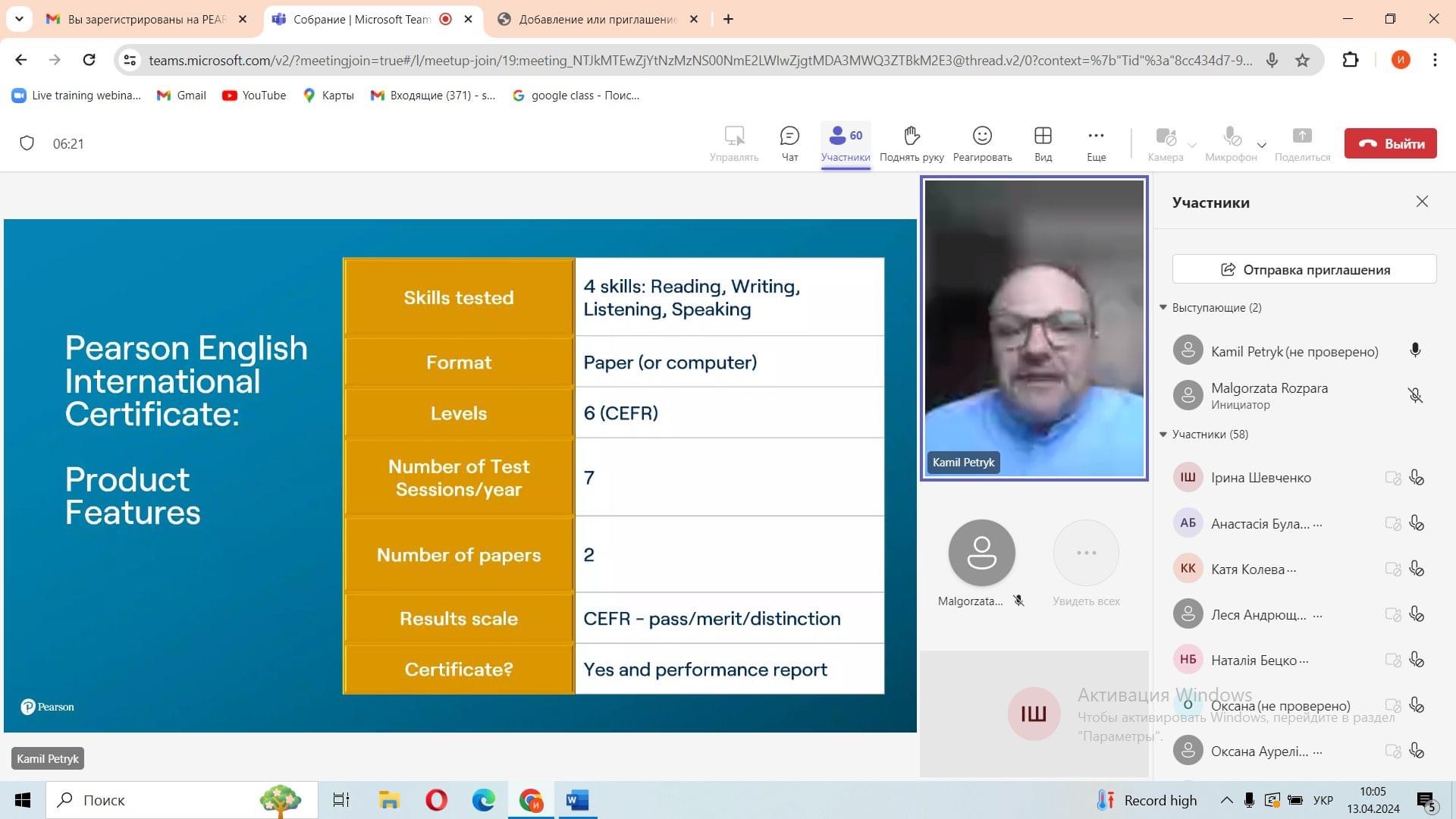This screenshot has height=819, width=1456.
Task: Open Chrome three-dot menu
Action: click(x=1435, y=60)
